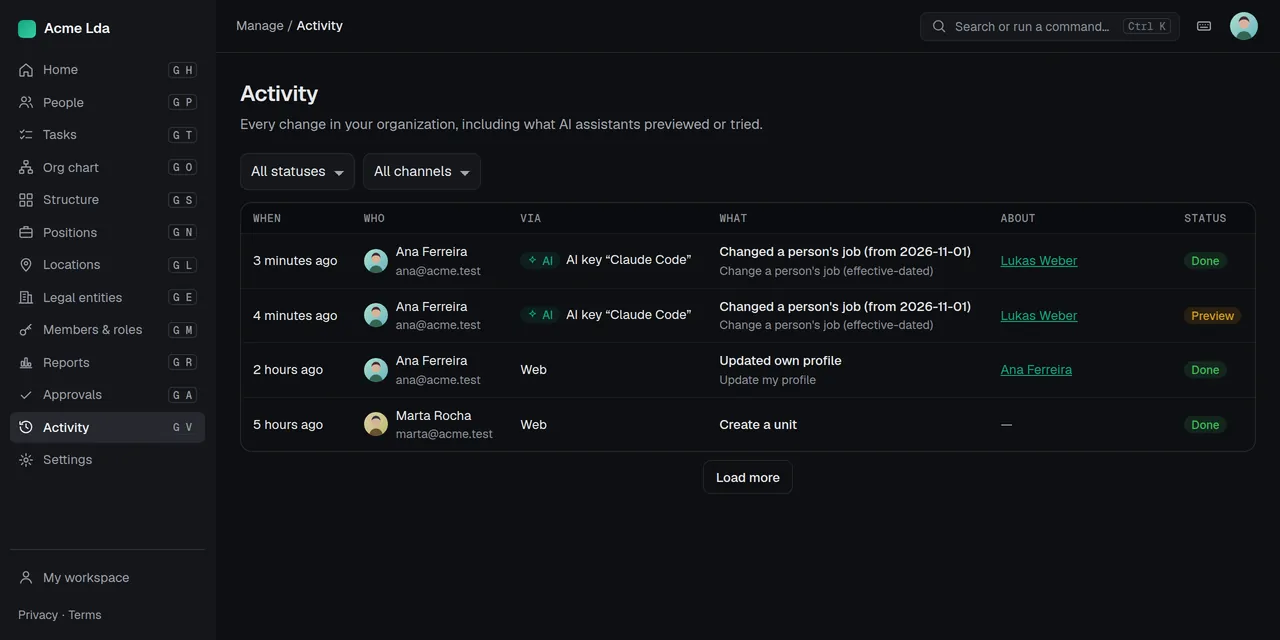This screenshot has width=1280, height=640.
Task: Open Members & roles in sidebar
Action: pos(107,330)
